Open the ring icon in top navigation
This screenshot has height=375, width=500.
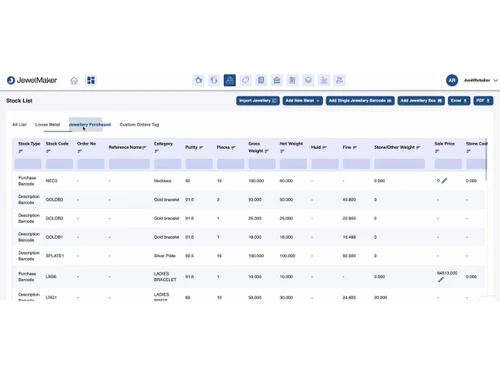click(198, 80)
